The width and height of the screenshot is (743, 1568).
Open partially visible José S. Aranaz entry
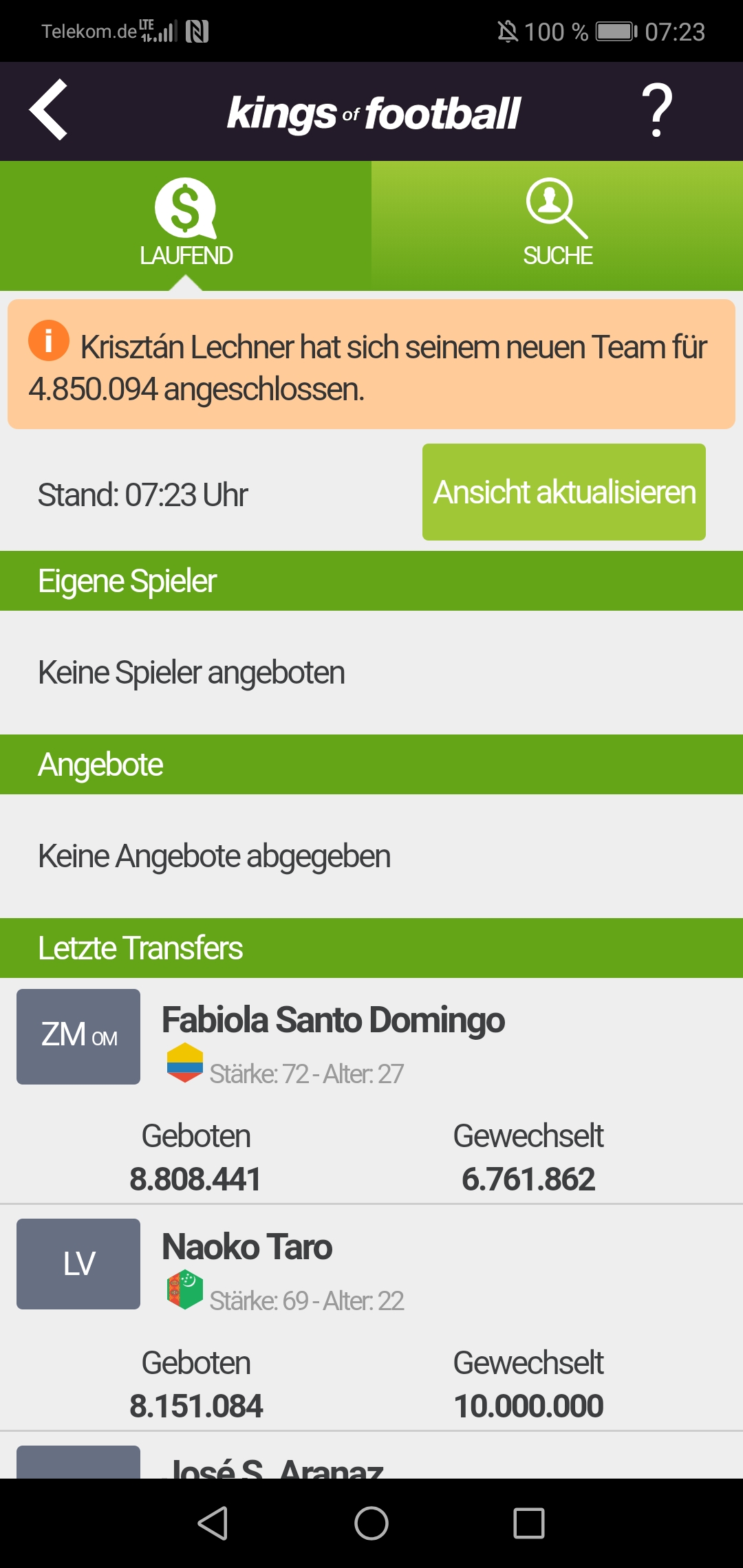(x=371, y=1456)
